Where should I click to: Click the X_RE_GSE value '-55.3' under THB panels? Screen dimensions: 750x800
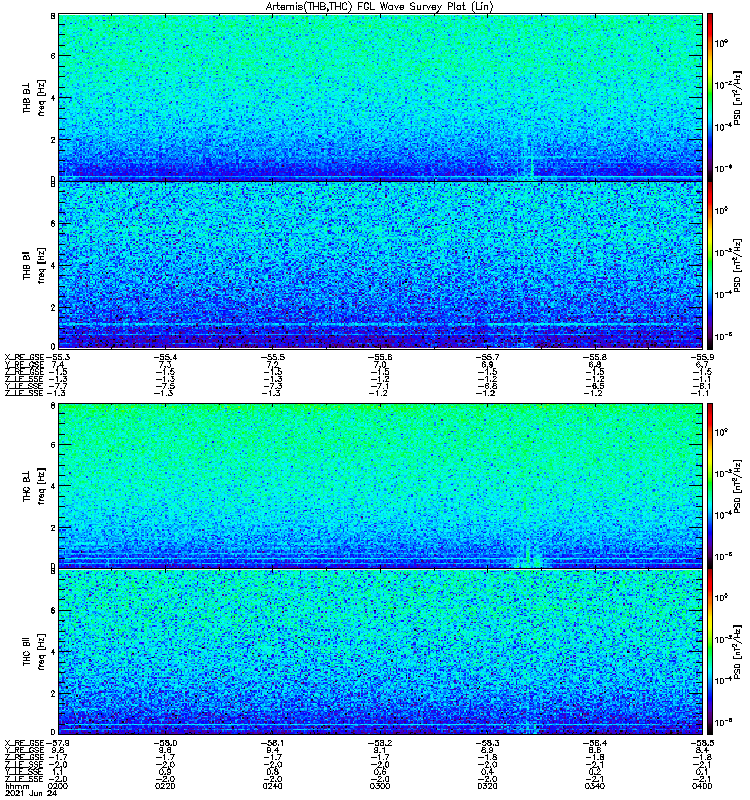pyautogui.click(x=57, y=358)
